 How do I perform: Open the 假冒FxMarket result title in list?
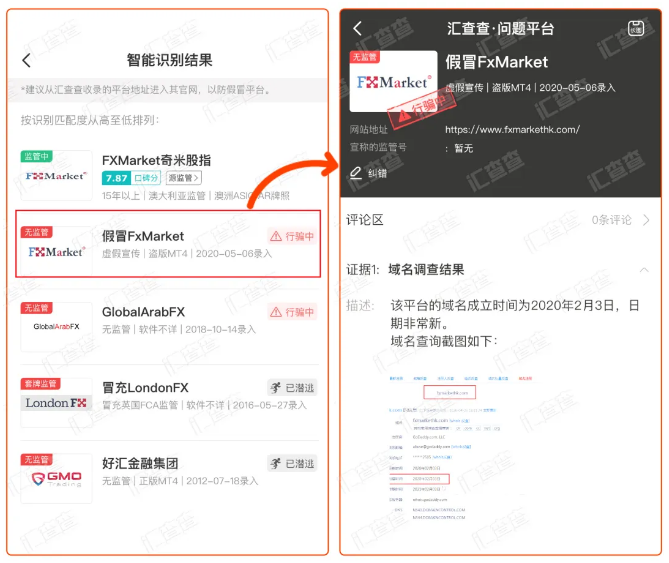143,236
